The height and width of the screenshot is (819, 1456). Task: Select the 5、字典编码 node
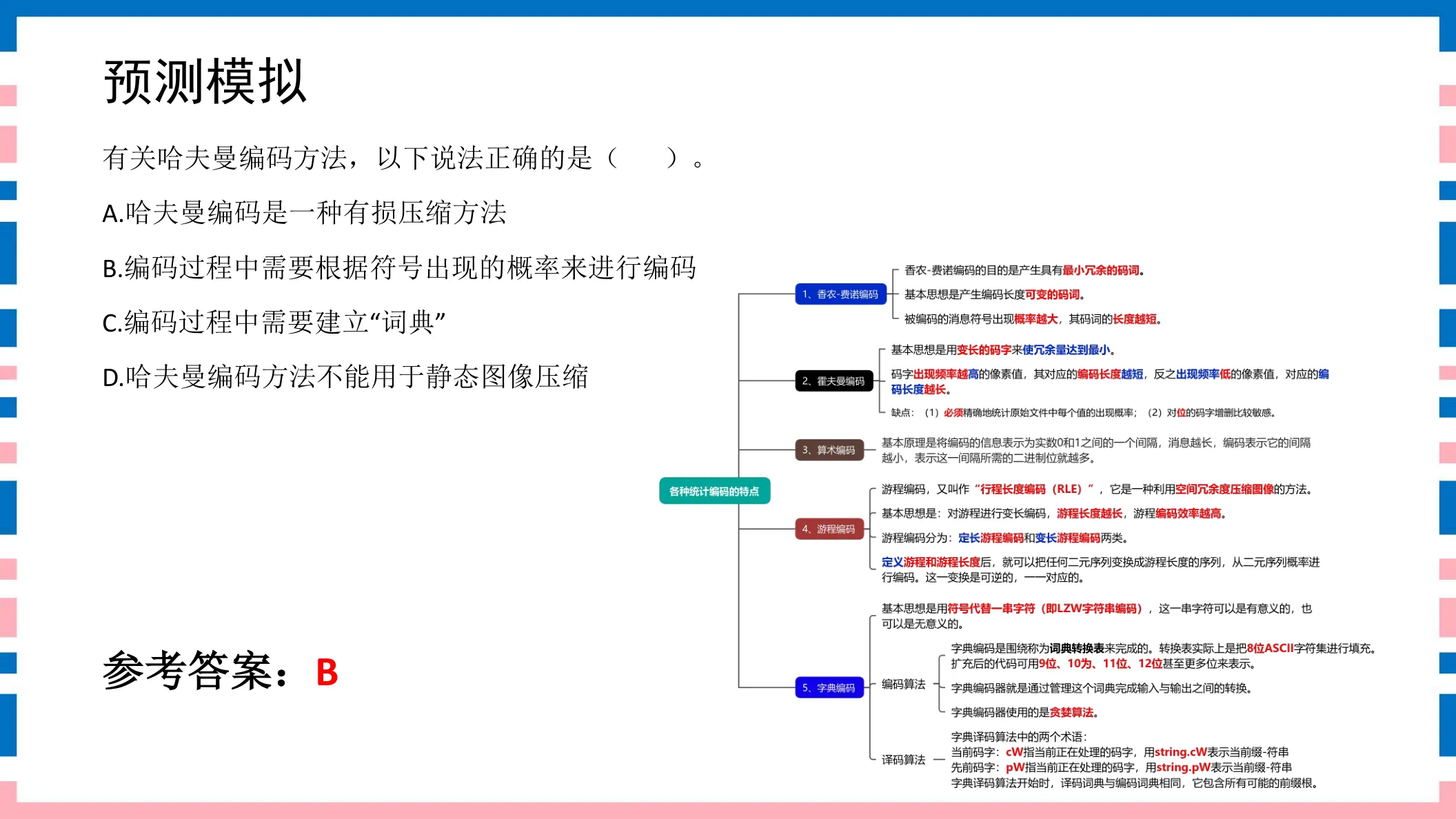pyautogui.click(x=829, y=688)
